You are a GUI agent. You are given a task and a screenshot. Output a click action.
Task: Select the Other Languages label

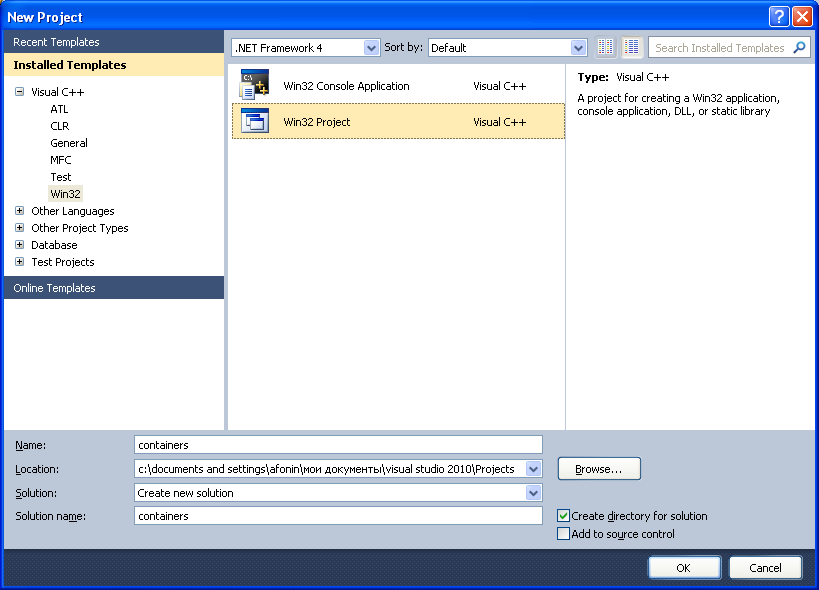point(73,211)
